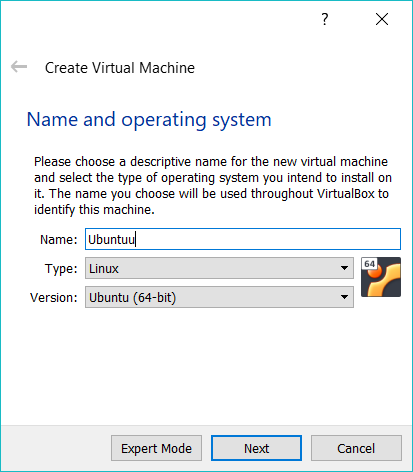Open the help question mark
The image size is (413, 472).
(x=325, y=19)
